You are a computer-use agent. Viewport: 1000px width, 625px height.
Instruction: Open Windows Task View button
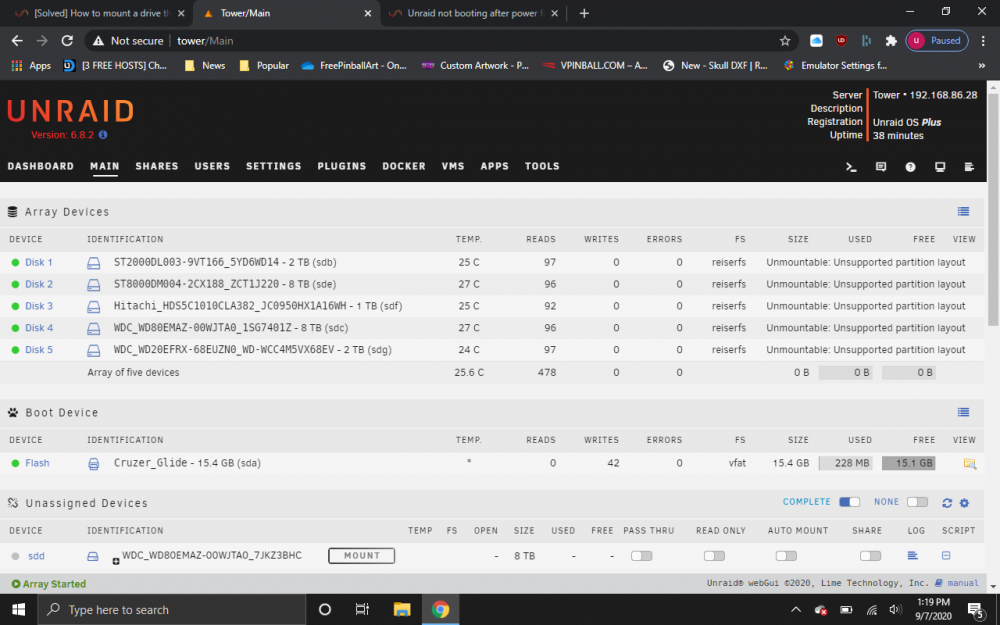tap(362, 610)
